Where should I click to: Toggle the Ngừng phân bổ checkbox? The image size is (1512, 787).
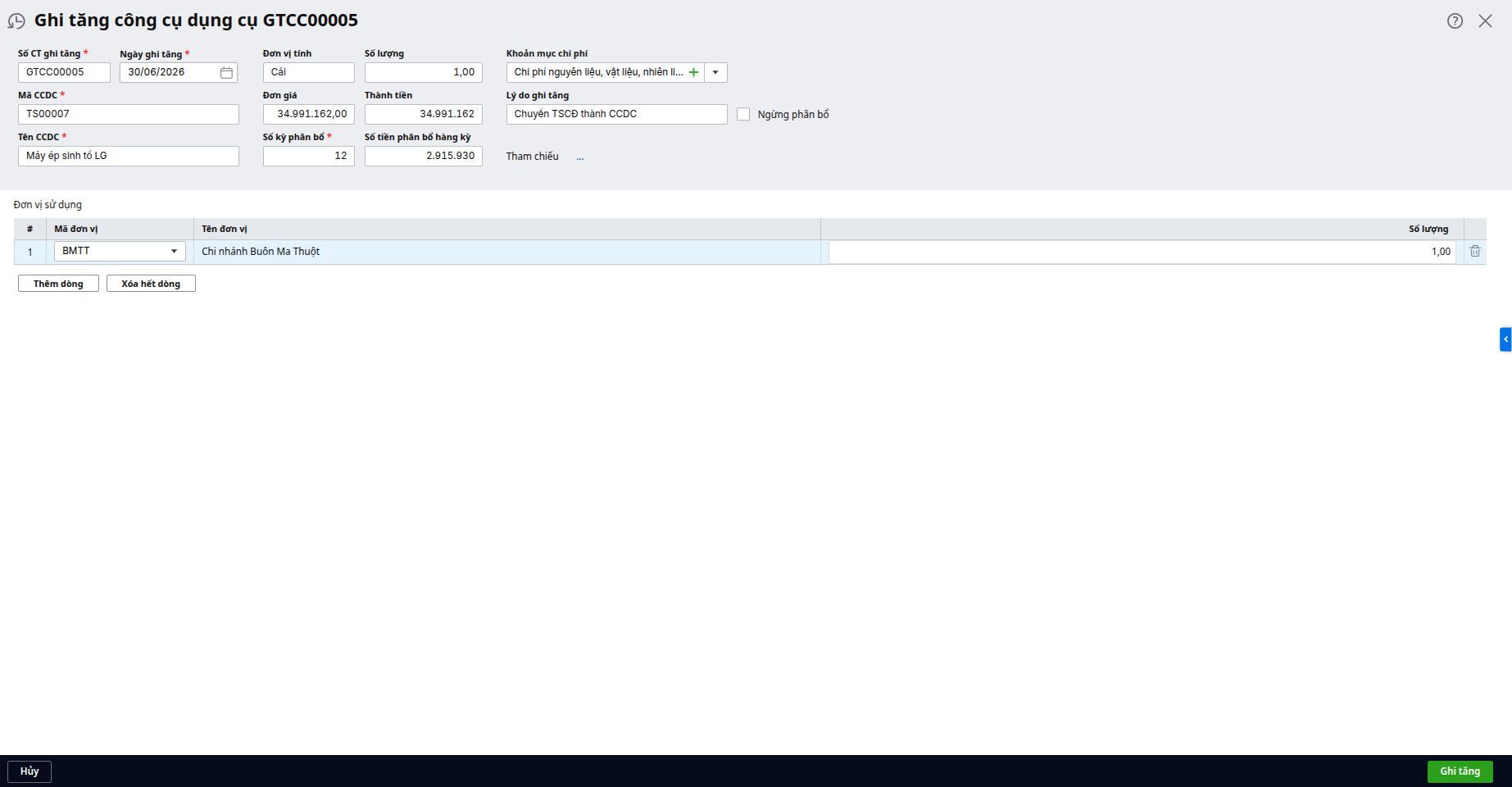(x=743, y=115)
